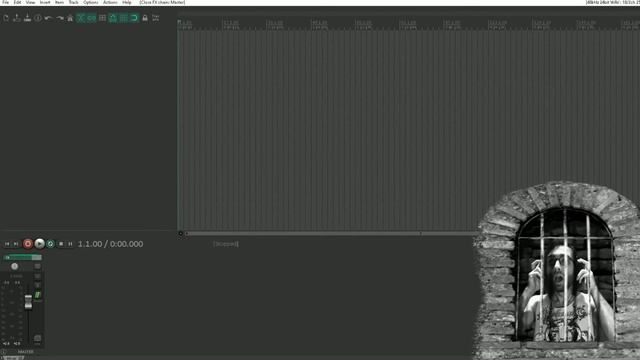The width and height of the screenshot is (640, 360).
Task: Adjust the master pan knob
Action: click(15, 267)
